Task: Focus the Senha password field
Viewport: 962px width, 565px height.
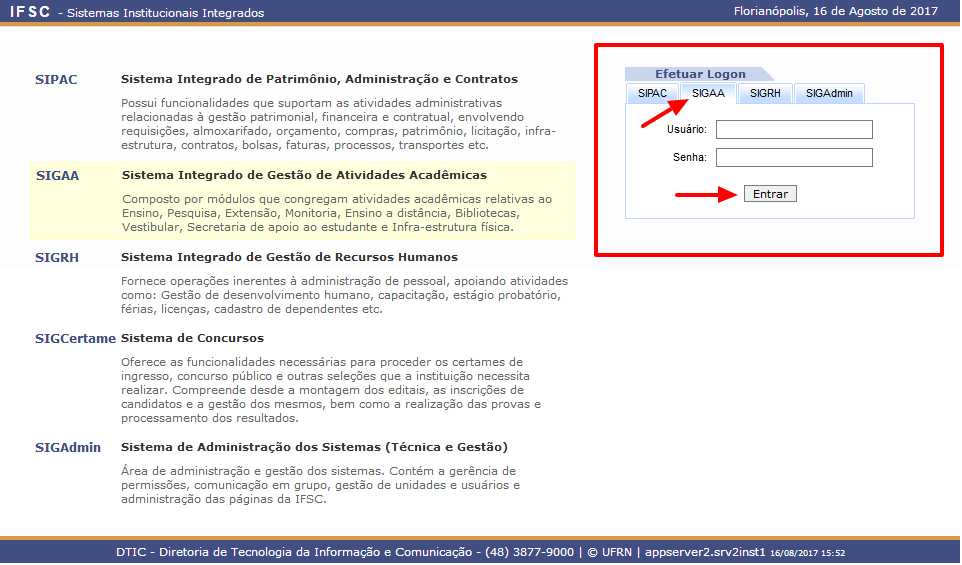Action: coord(794,158)
